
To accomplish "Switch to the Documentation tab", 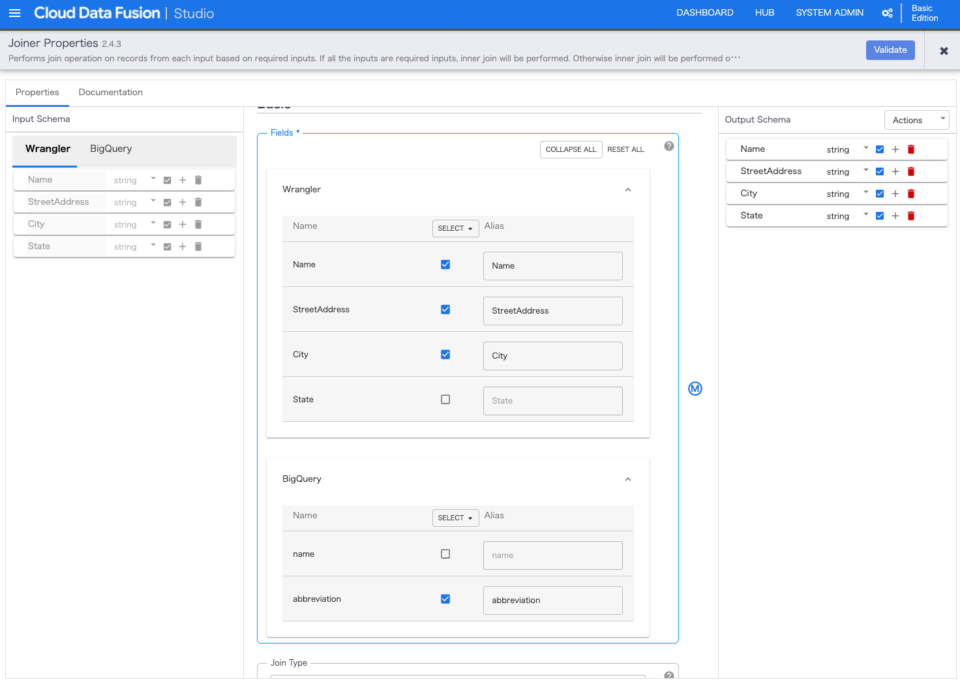I will click(x=110, y=91).
